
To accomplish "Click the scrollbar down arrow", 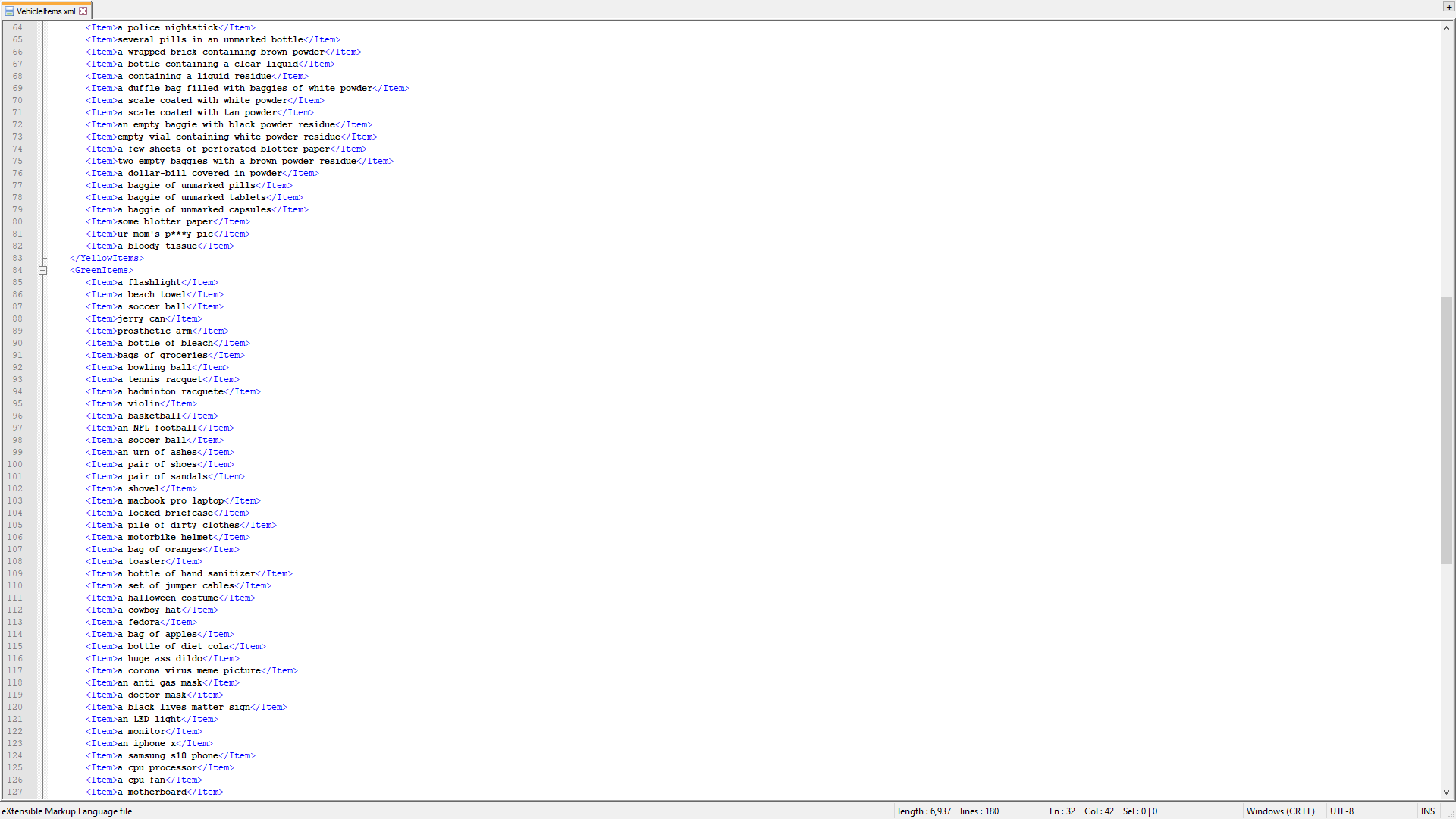I will [1447, 792].
